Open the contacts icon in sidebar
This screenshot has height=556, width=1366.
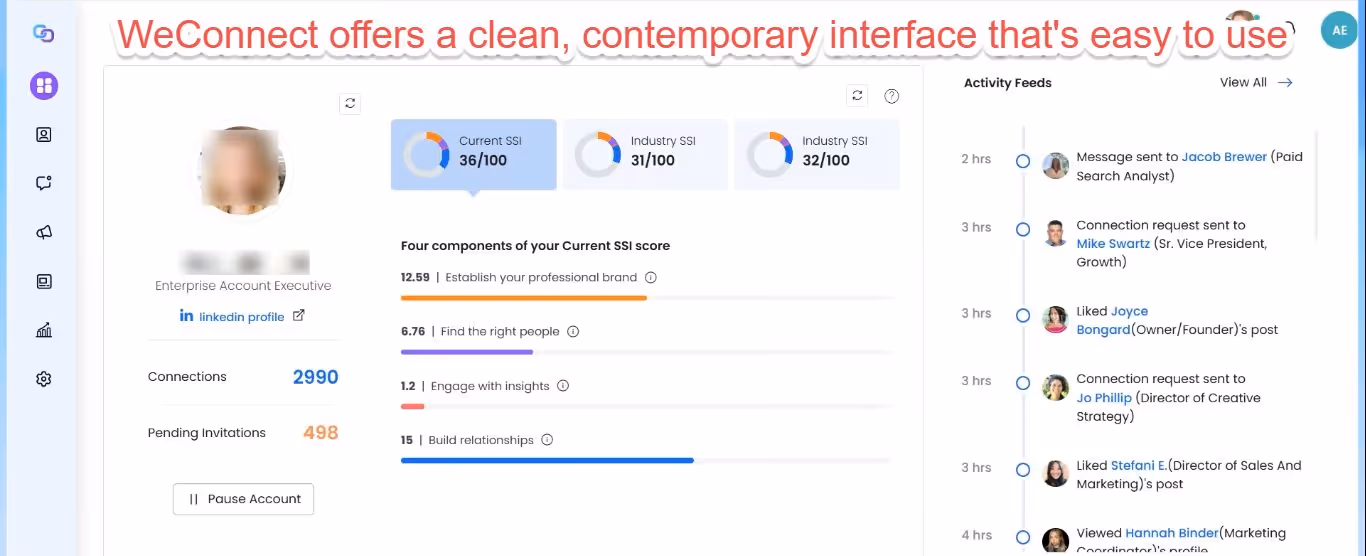[x=44, y=134]
